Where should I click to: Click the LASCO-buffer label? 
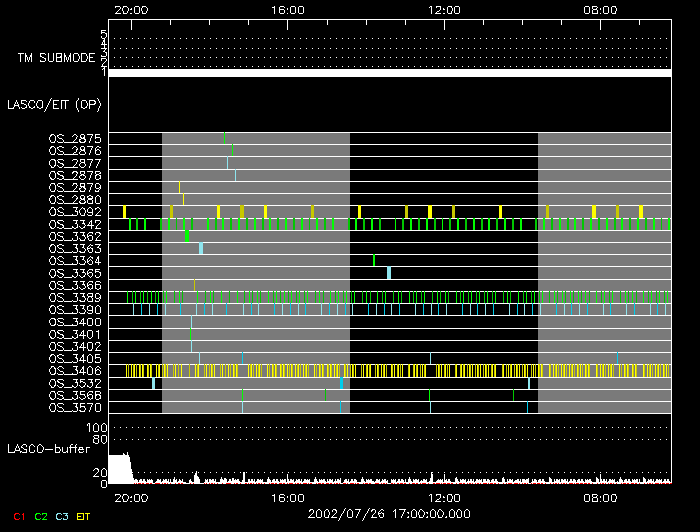click(x=49, y=449)
